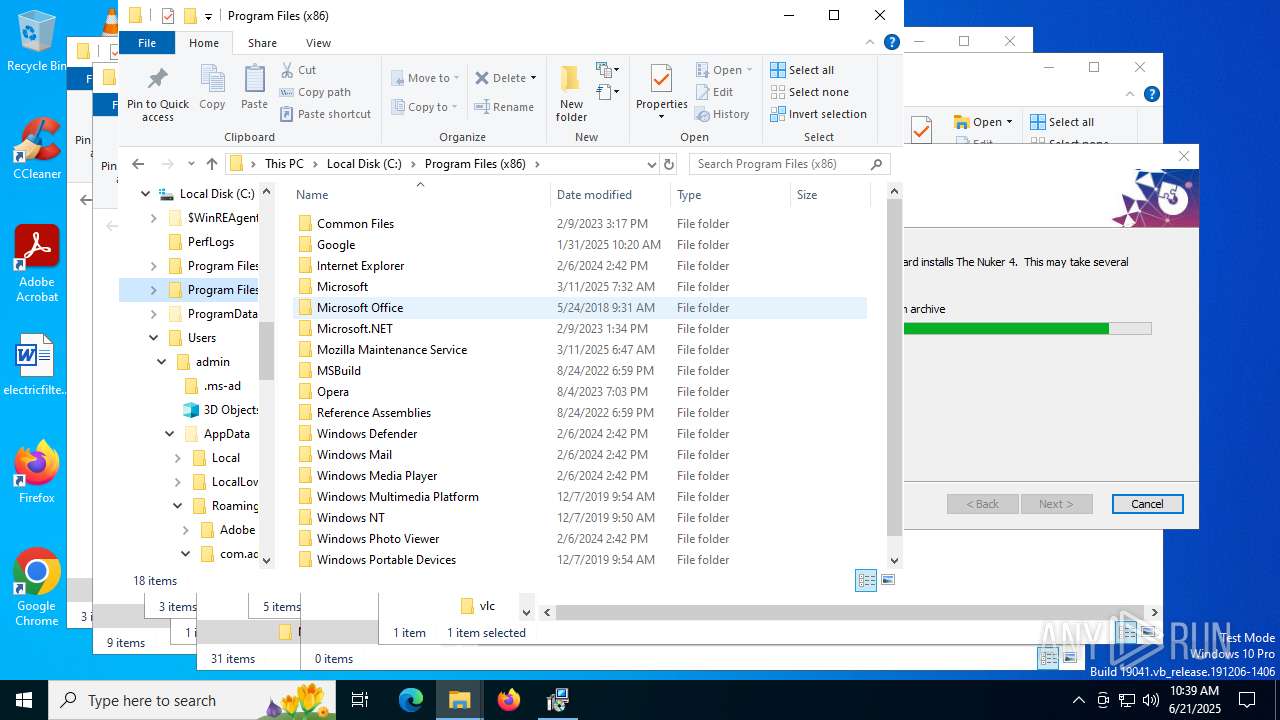This screenshot has height=720, width=1280.
Task: Click Select all in the Select group
Action: point(801,70)
